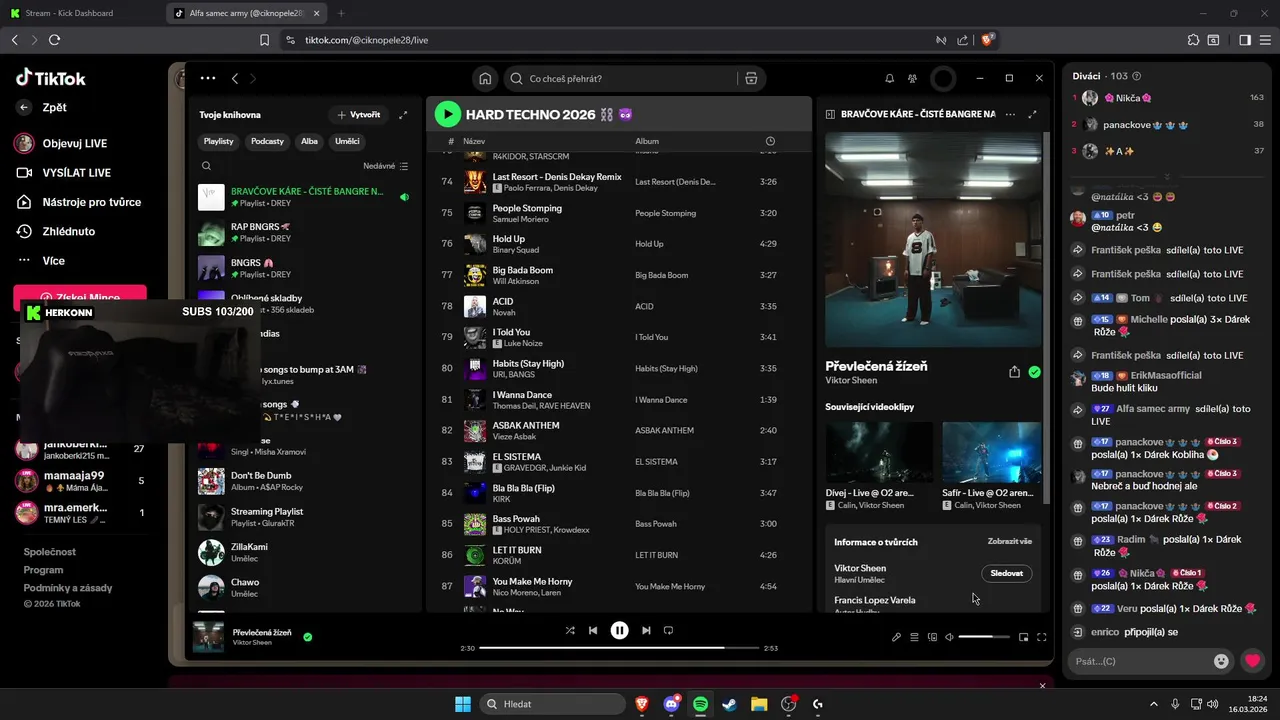The height and width of the screenshot is (720, 1280).
Task: Click green saved check in now playing panel
Action: tap(1034, 372)
